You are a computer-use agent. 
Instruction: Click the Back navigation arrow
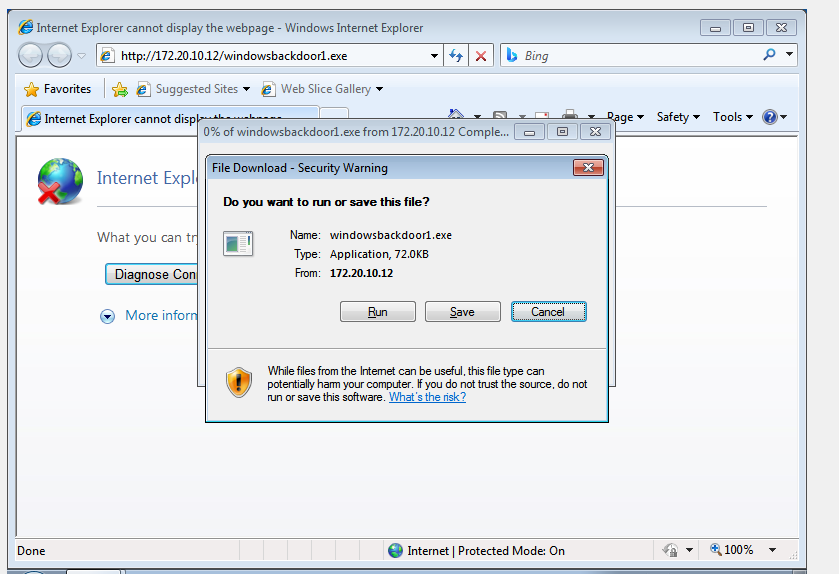pyautogui.click(x=30, y=55)
